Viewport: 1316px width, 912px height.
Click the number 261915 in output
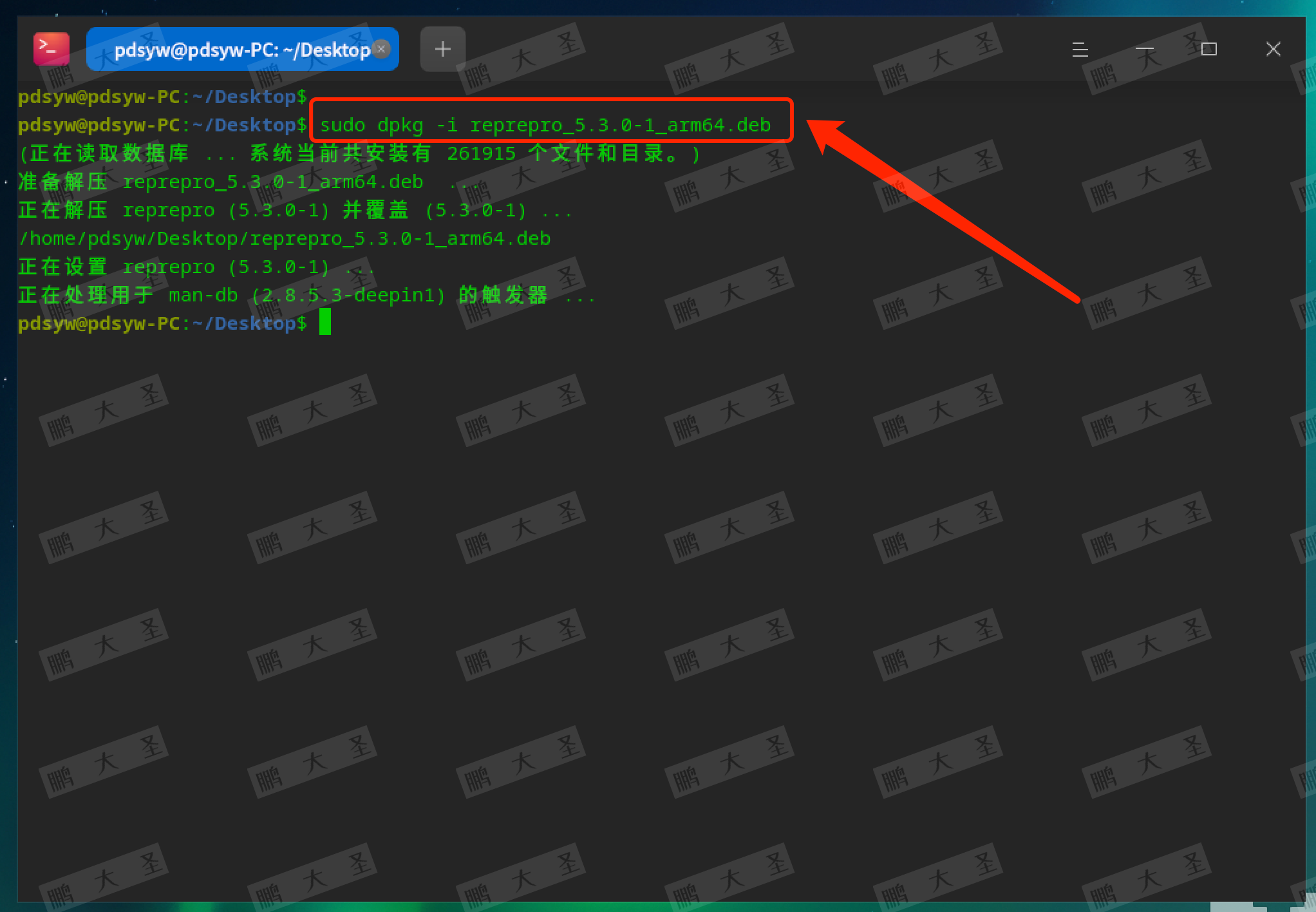[x=481, y=153]
